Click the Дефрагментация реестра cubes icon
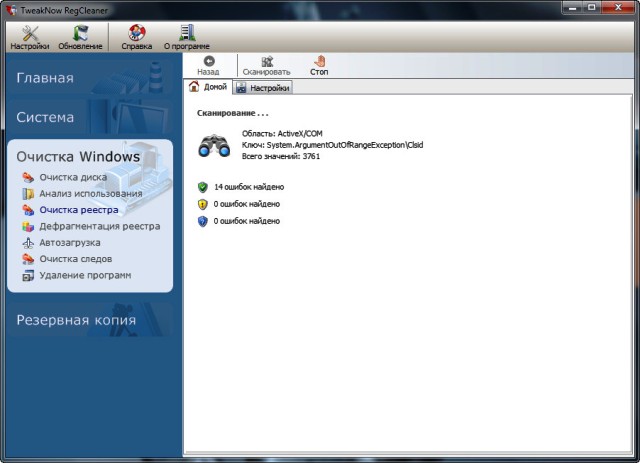 click(28, 226)
